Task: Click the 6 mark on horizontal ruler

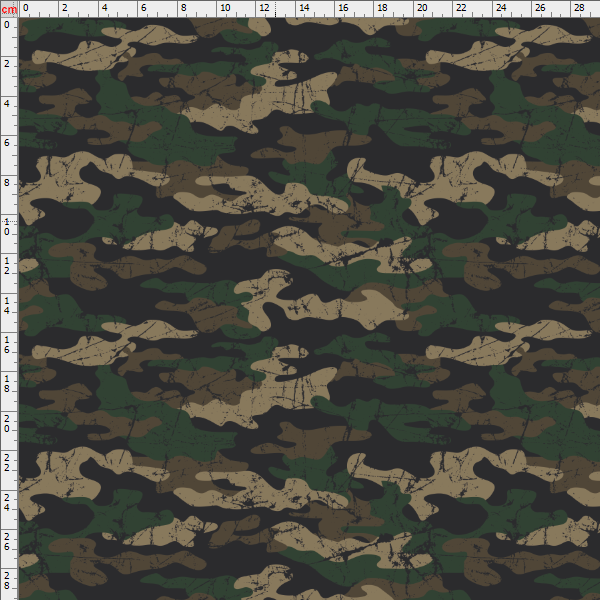Action: tap(143, 8)
